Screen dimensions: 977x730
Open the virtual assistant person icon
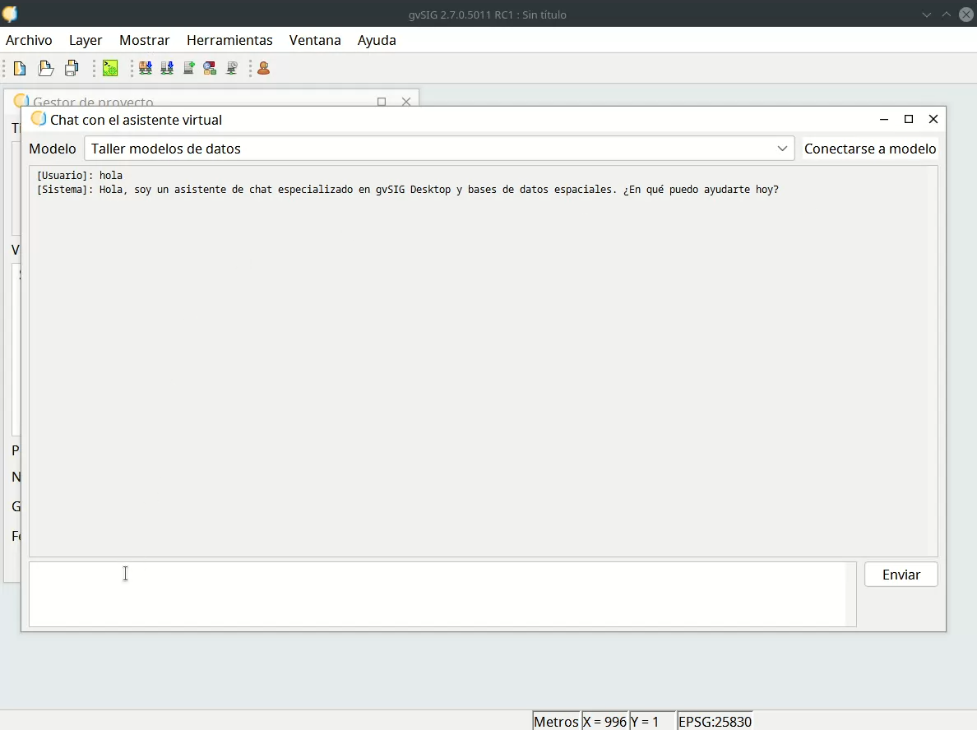point(264,68)
